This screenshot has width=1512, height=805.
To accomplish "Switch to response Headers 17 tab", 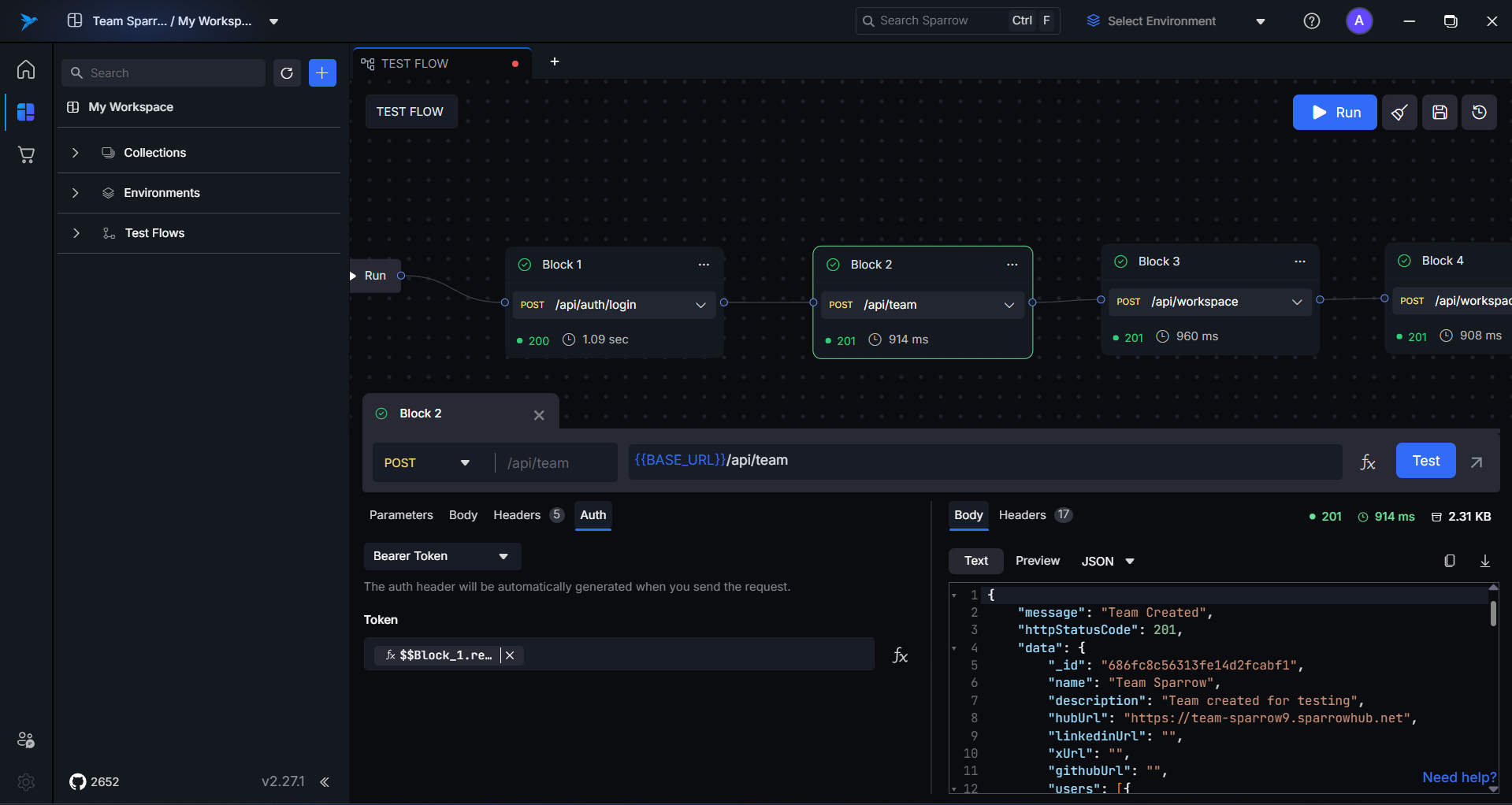I will [x=1035, y=515].
